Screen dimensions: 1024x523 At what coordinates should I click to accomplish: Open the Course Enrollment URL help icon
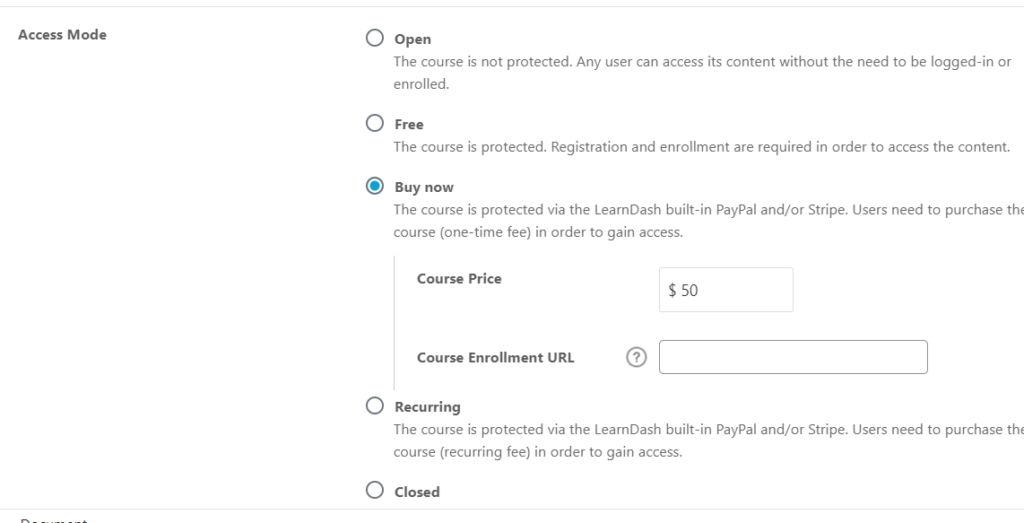click(x=636, y=357)
